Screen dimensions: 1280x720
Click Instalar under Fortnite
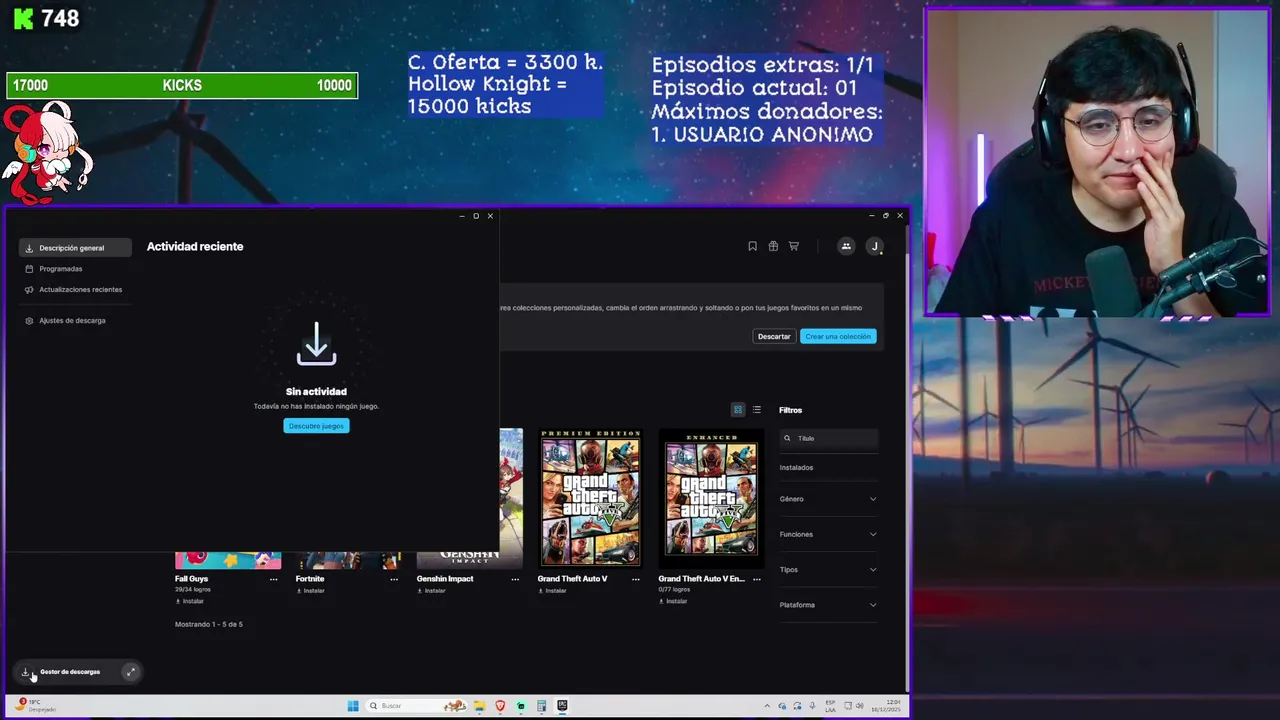pyautogui.click(x=310, y=591)
